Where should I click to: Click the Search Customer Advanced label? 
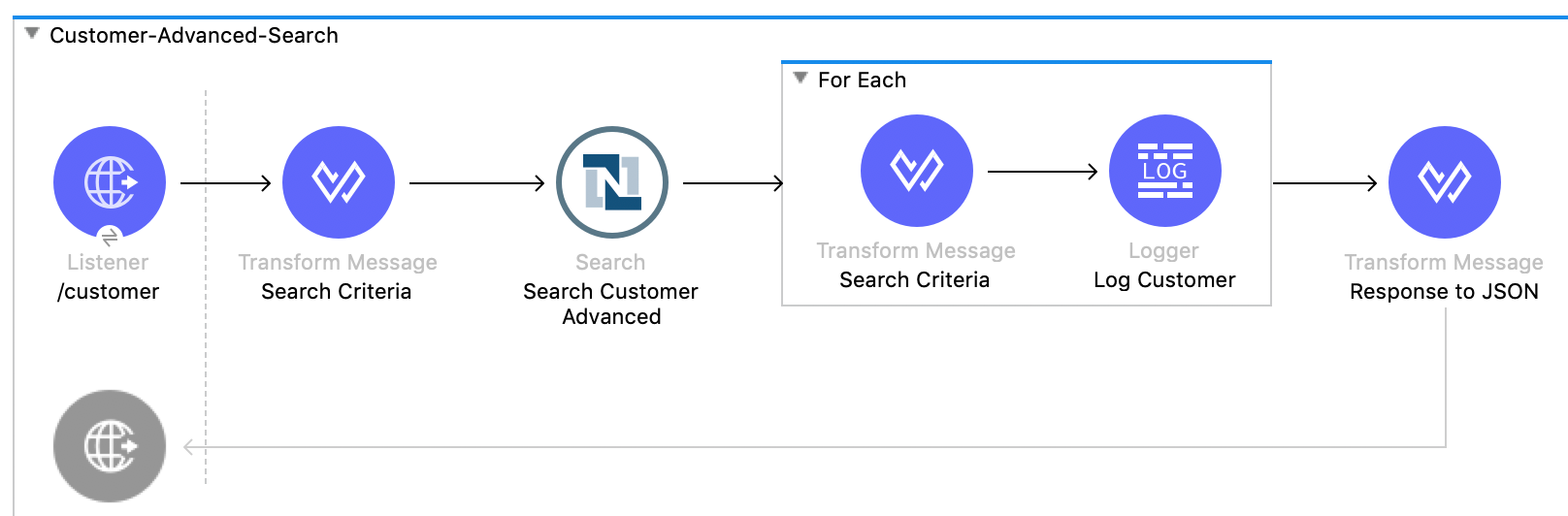(x=611, y=304)
